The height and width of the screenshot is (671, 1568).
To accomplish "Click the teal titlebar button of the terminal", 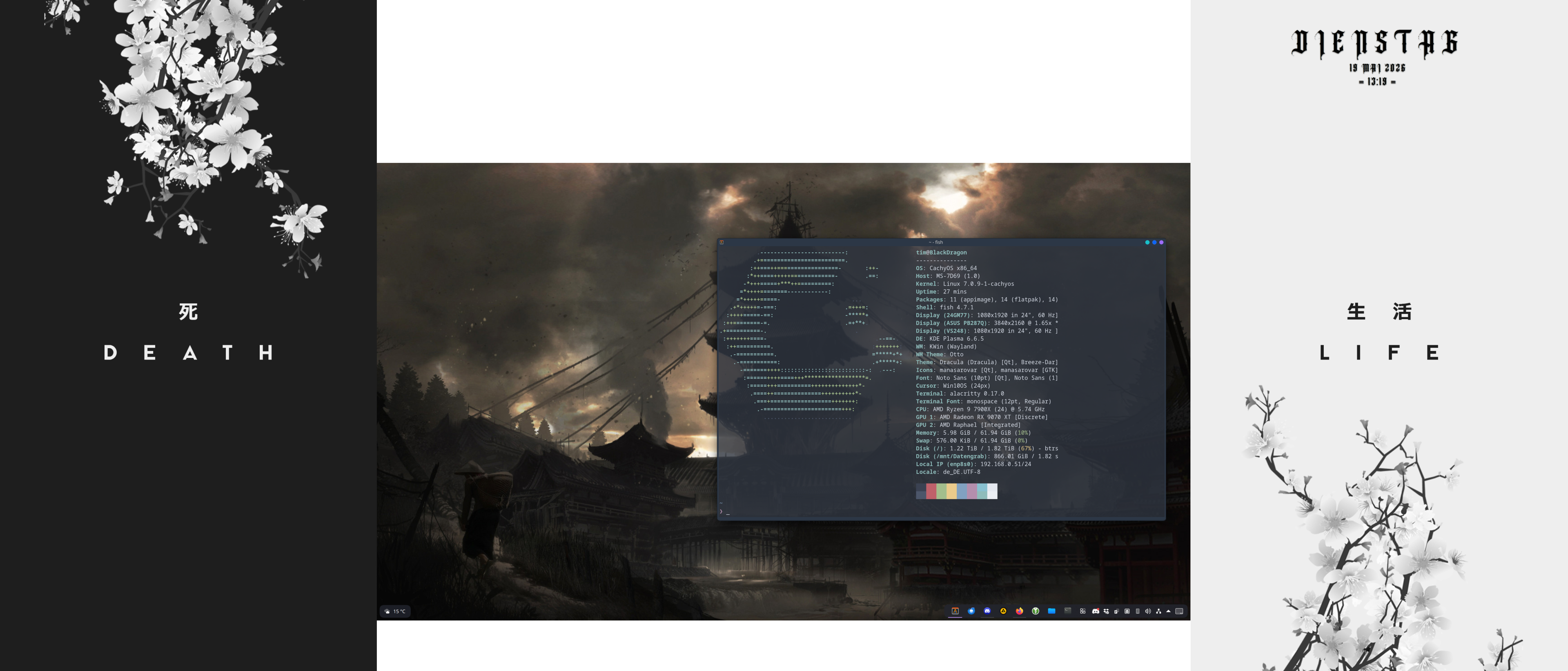I will pos(1147,242).
